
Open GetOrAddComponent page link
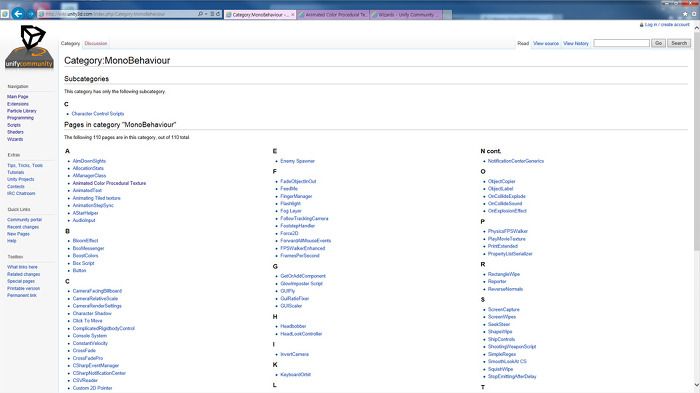click(x=303, y=276)
